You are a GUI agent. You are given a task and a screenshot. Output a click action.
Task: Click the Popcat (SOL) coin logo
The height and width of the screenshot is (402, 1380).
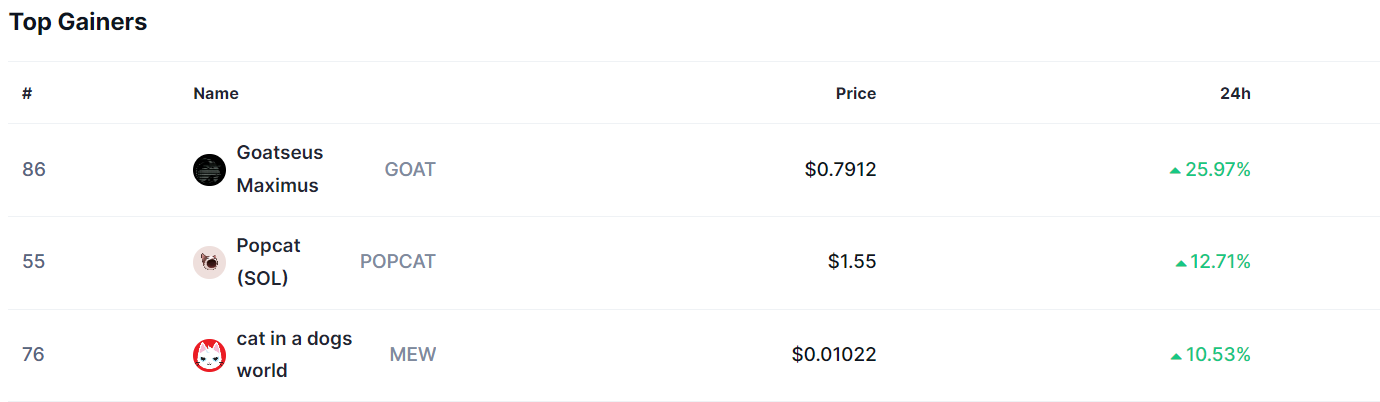click(209, 262)
